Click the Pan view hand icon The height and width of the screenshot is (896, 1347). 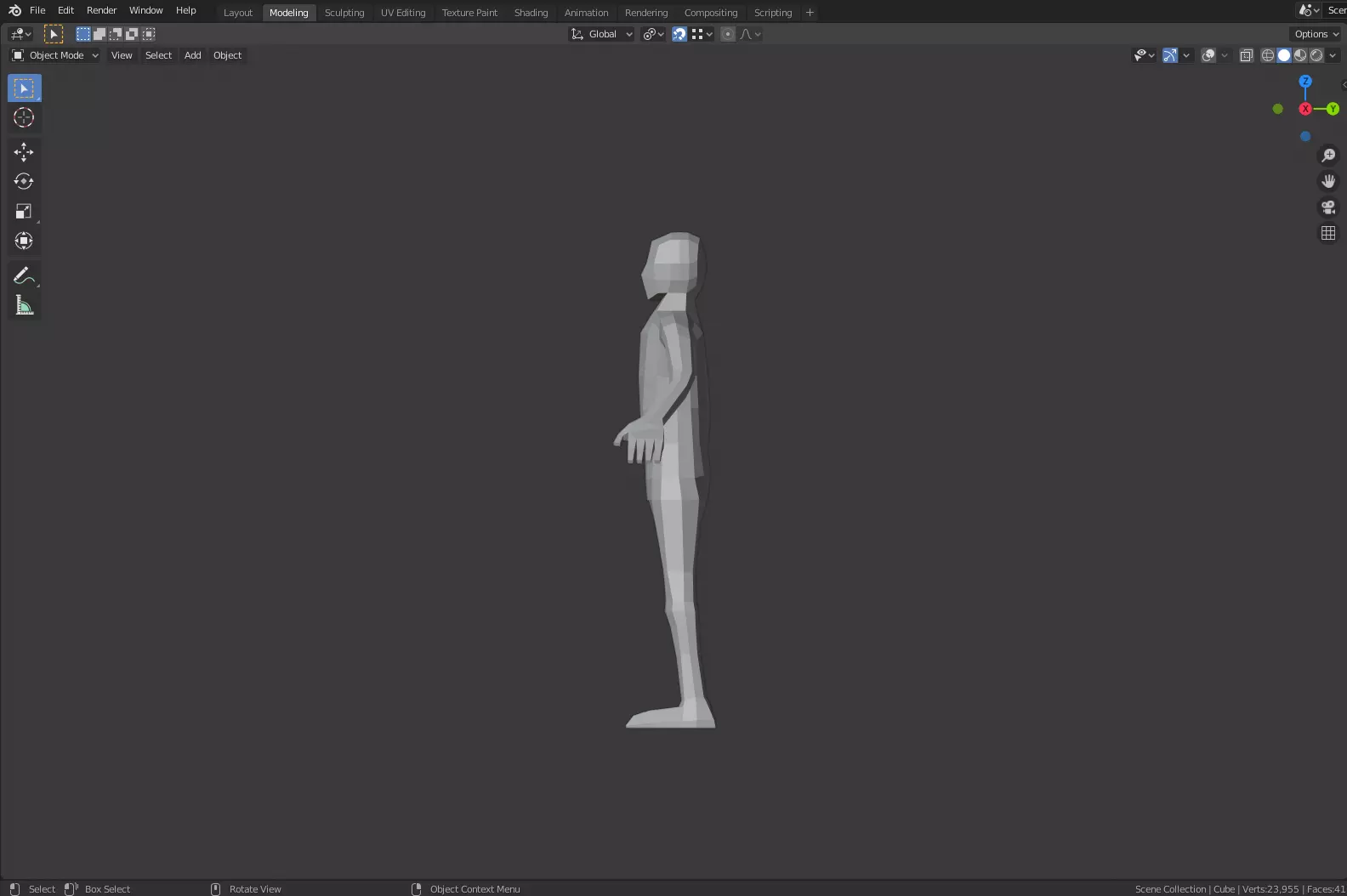pyautogui.click(x=1328, y=181)
